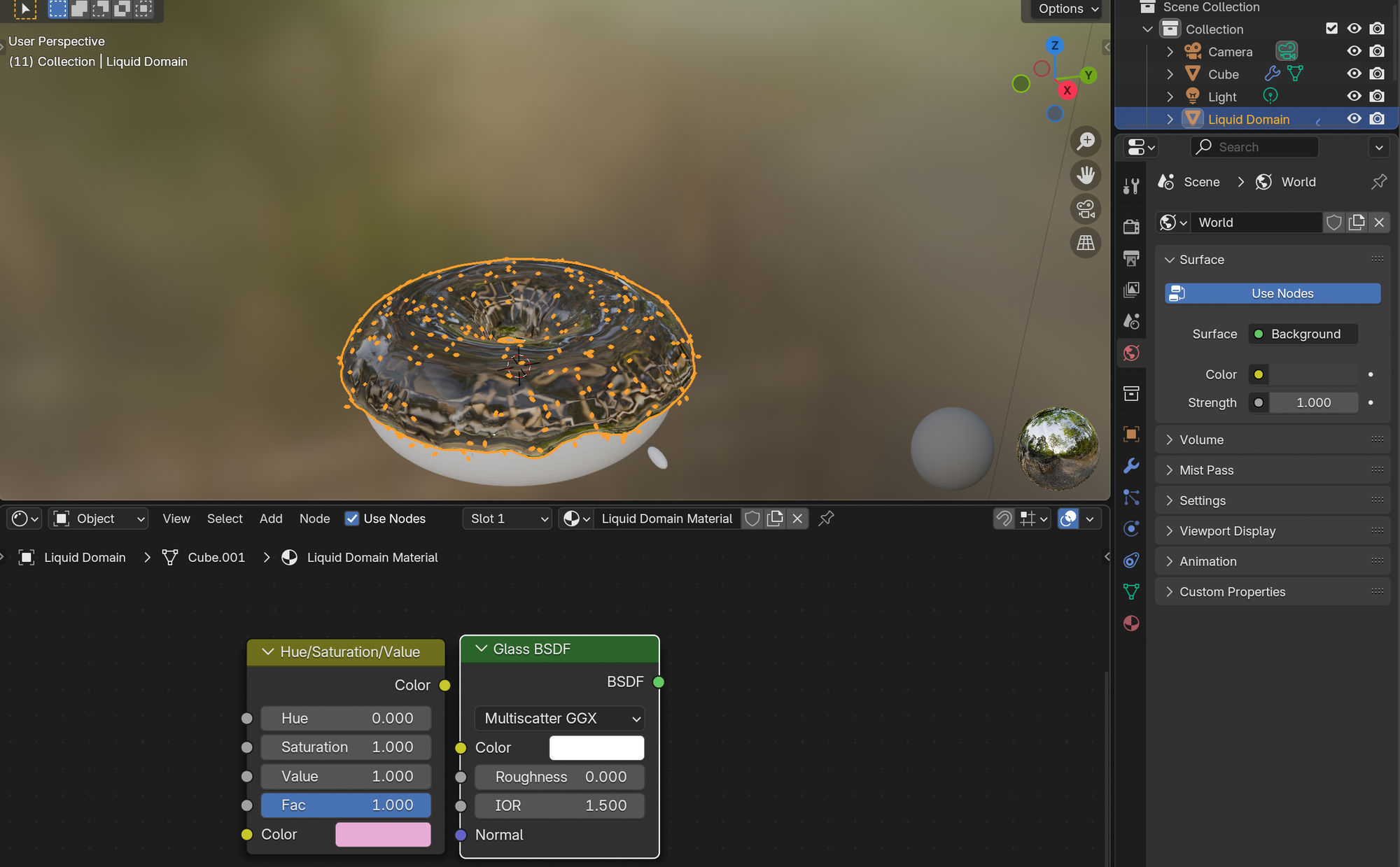1400x867 pixels.
Task: Toggle fake user shield for World
Action: pos(1334,223)
